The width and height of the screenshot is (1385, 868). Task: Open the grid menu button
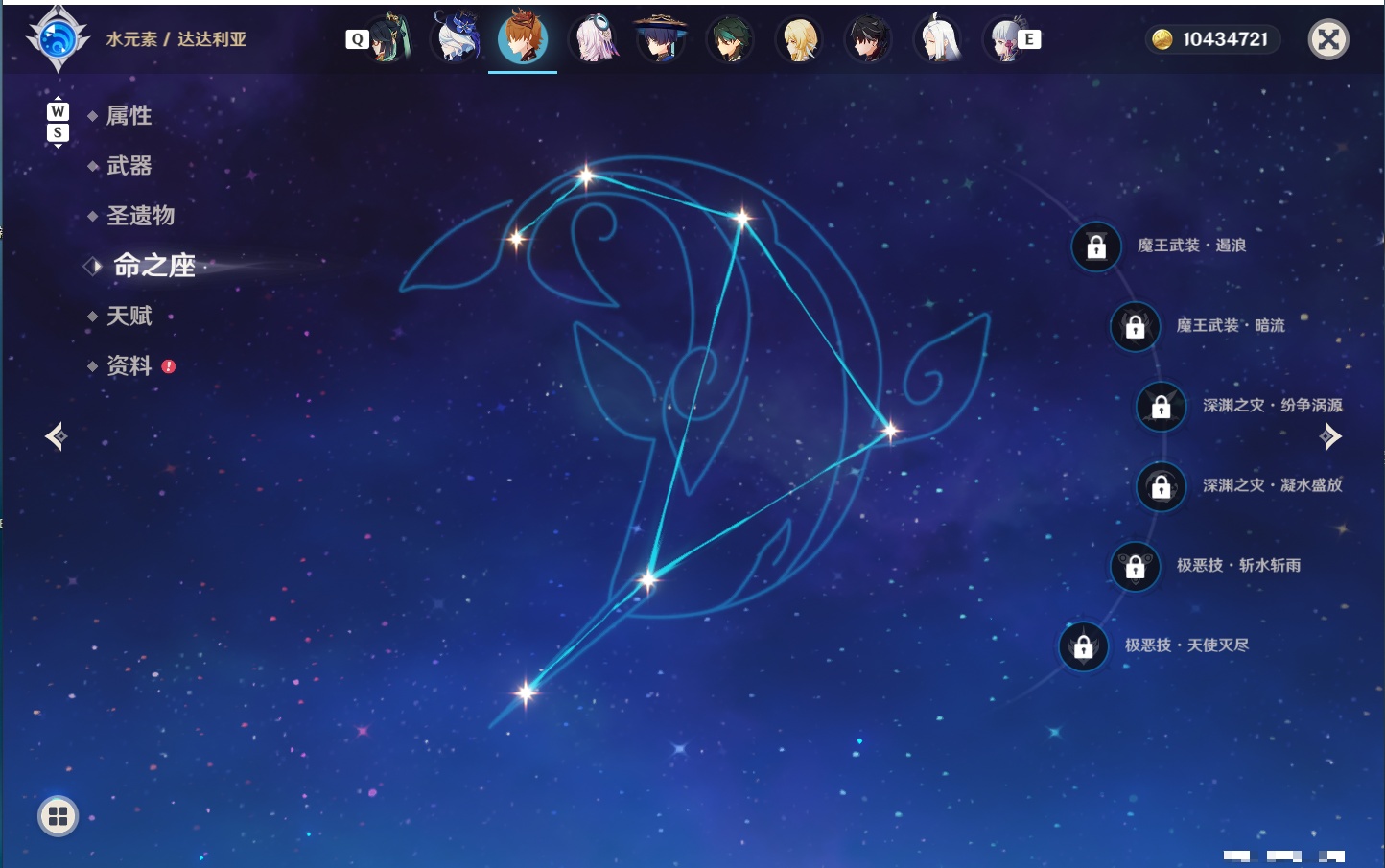(x=58, y=816)
